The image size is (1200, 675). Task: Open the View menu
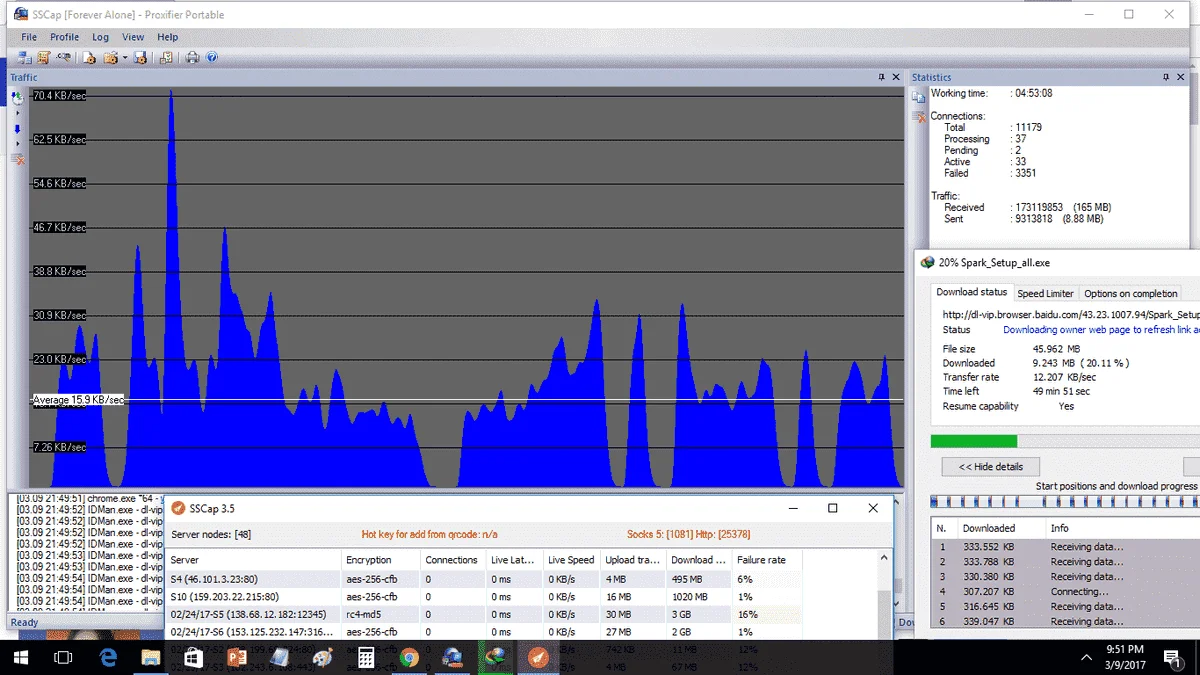133,37
